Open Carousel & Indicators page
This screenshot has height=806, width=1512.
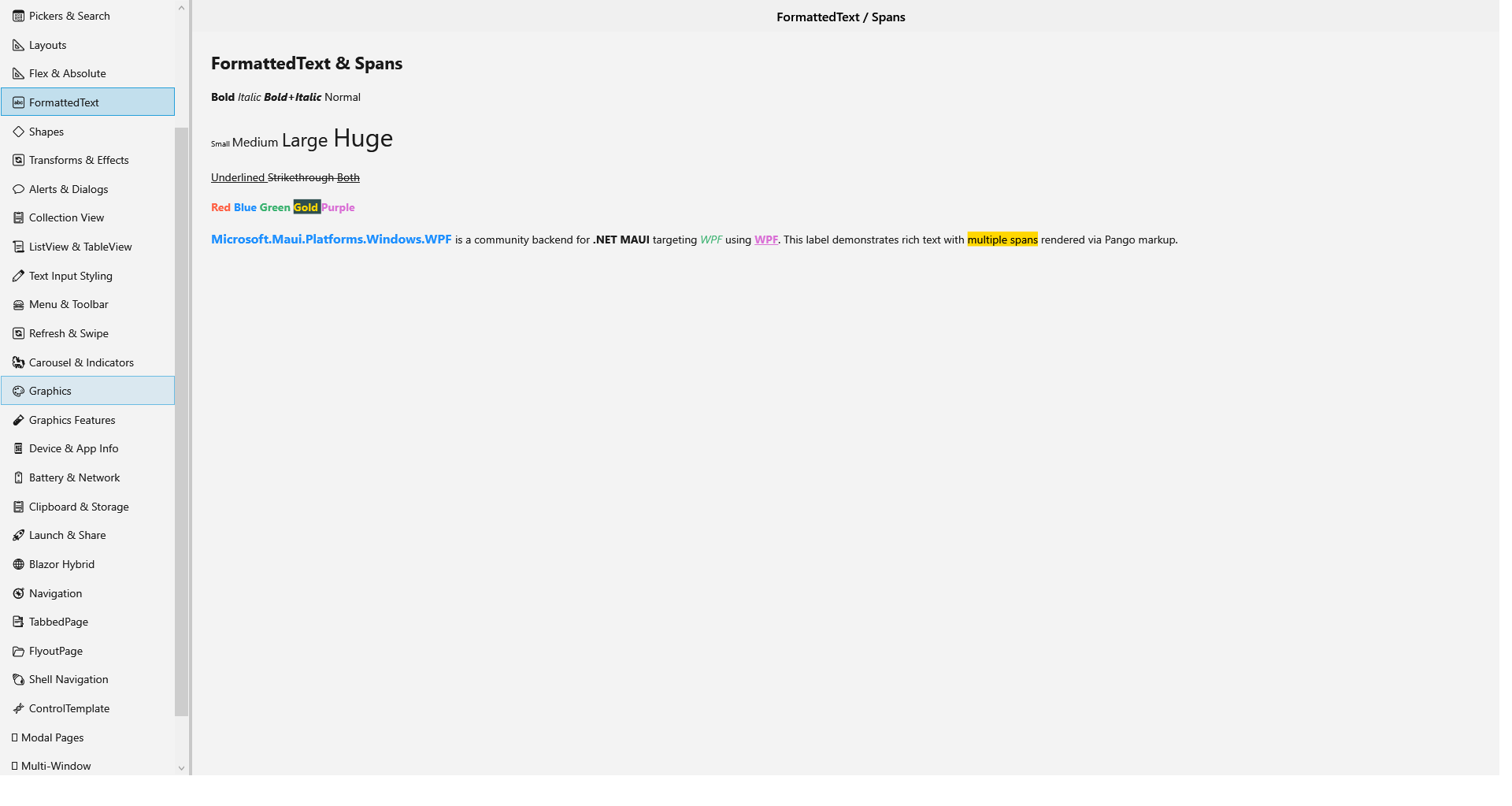click(x=87, y=362)
